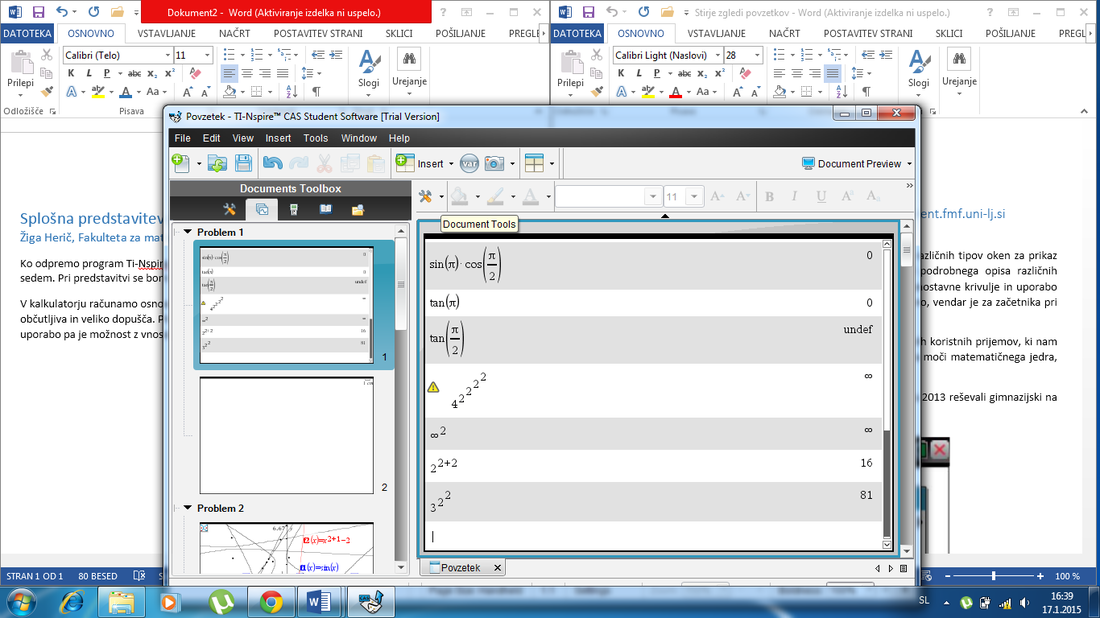Clear formatting in the Dokument2 Word window

[x=196, y=73]
